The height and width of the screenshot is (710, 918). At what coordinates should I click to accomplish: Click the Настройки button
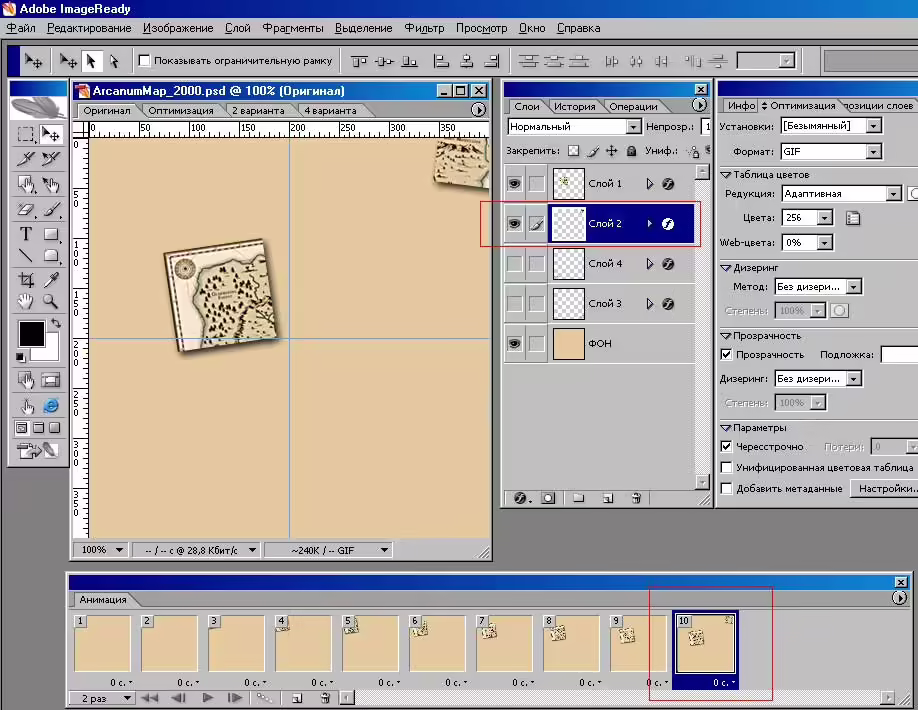coord(885,488)
